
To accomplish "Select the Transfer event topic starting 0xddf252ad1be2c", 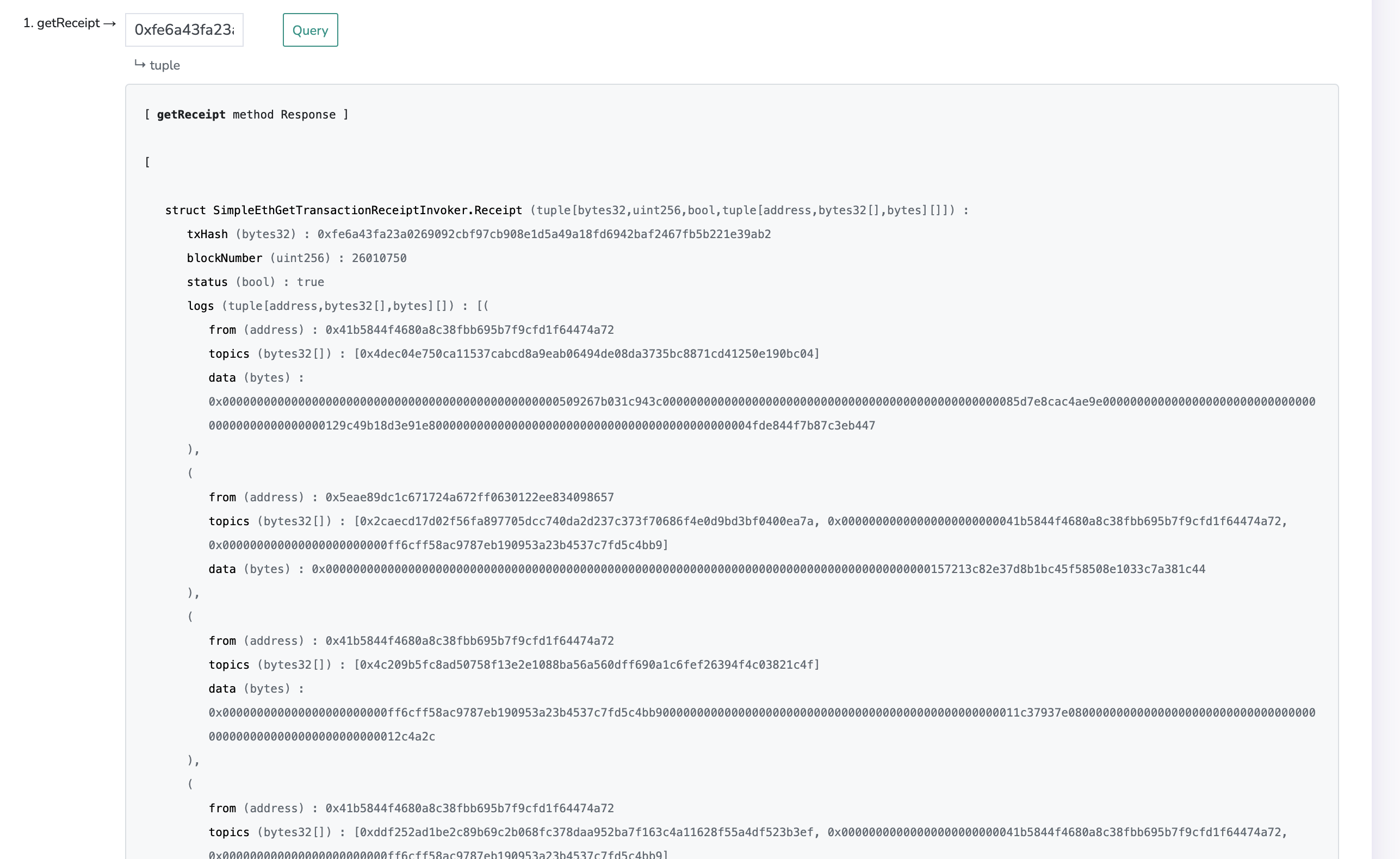I will (x=585, y=832).
